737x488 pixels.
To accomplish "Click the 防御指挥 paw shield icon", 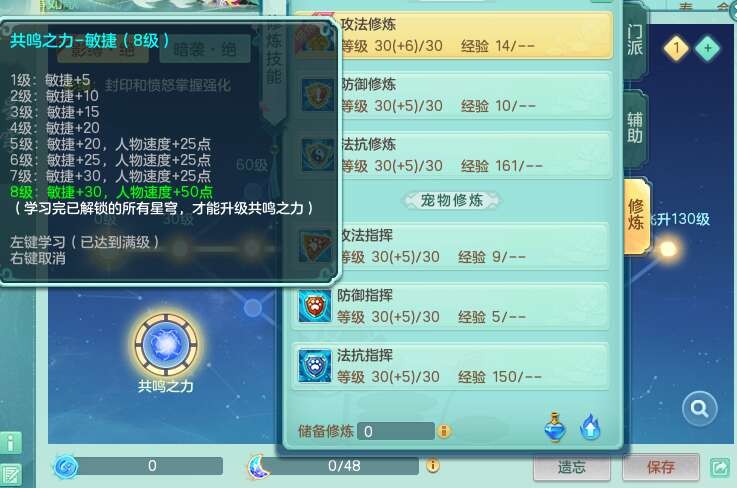I will [314, 306].
